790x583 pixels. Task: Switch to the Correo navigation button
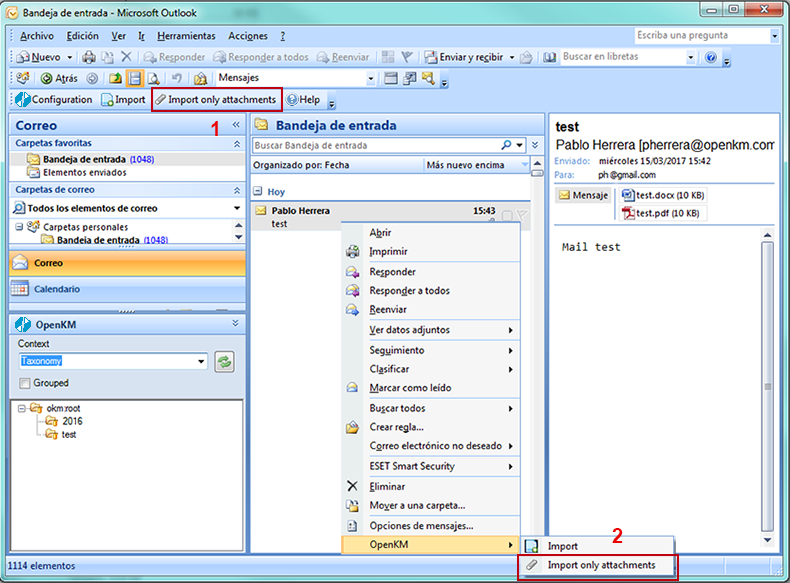pos(127,263)
